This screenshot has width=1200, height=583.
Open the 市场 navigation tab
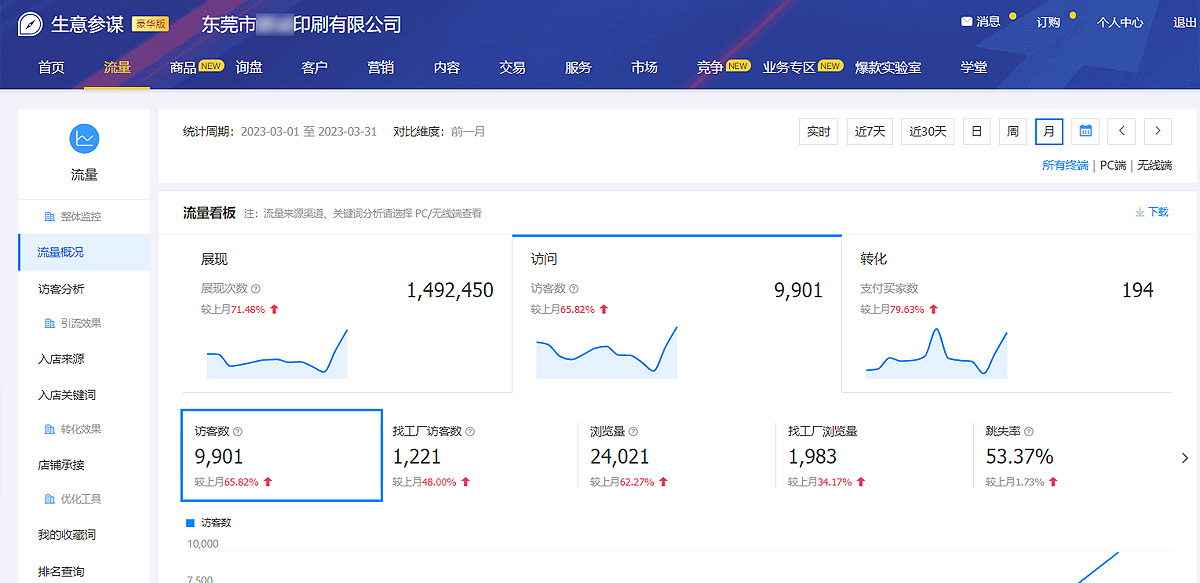click(x=644, y=67)
